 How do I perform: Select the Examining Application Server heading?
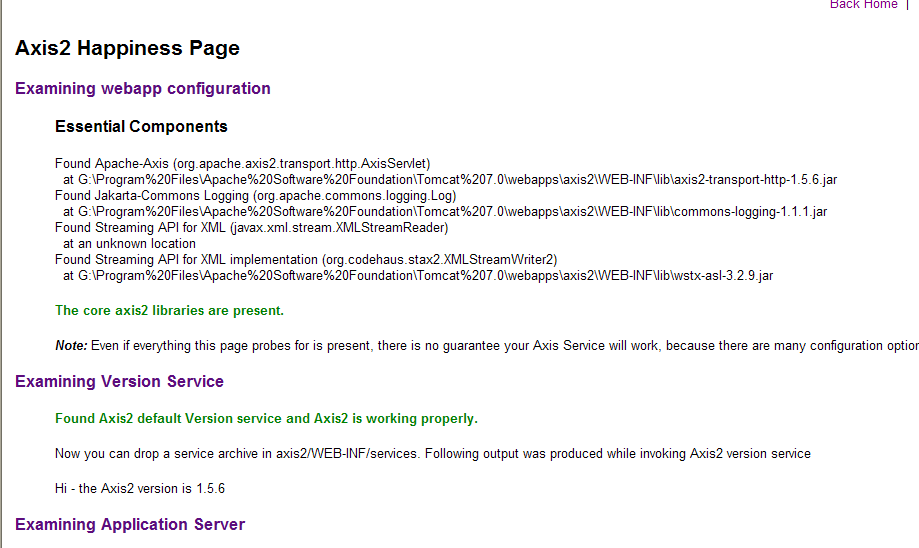[130, 525]
